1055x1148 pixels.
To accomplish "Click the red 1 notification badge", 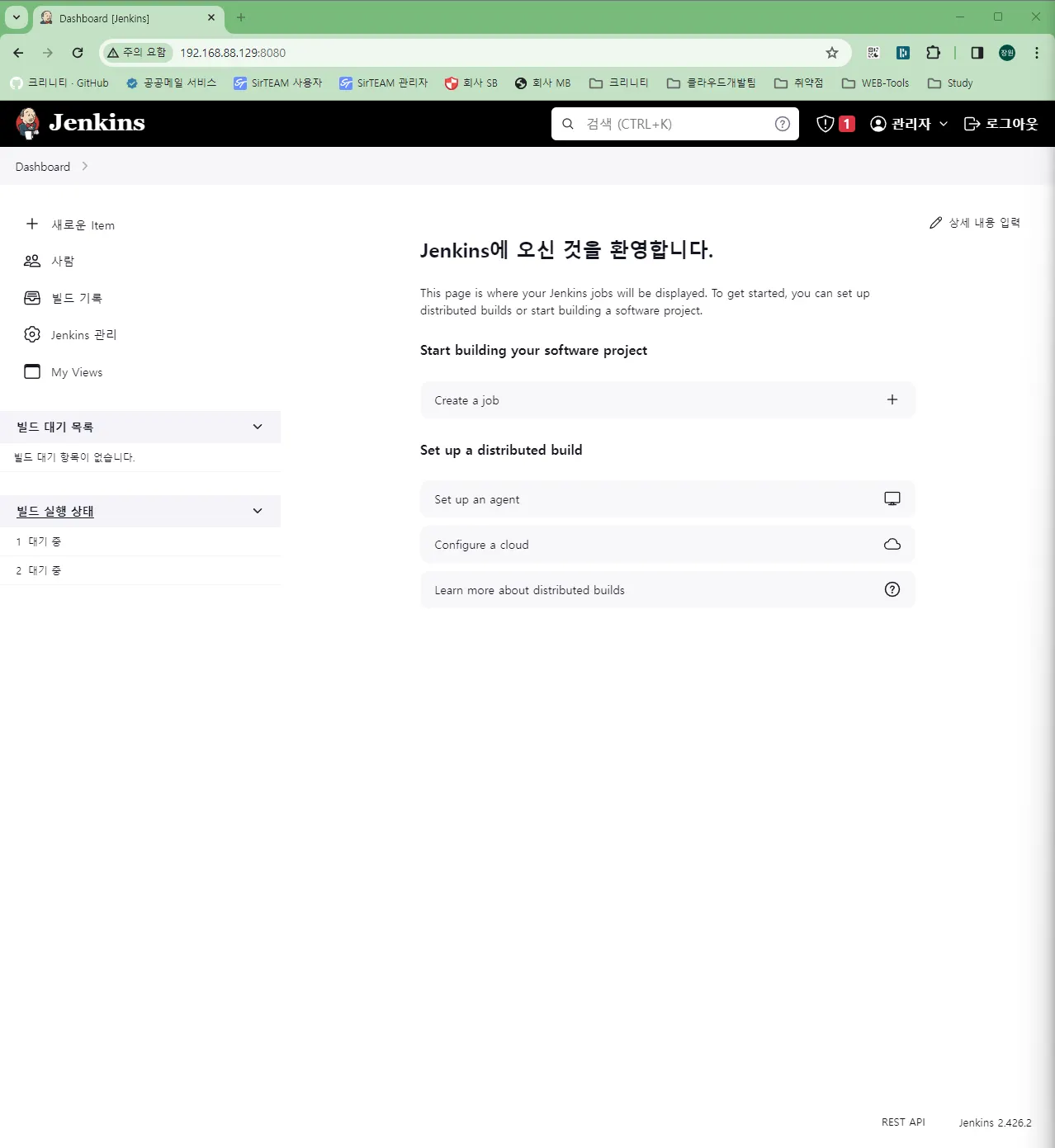I will pos(847,124).
